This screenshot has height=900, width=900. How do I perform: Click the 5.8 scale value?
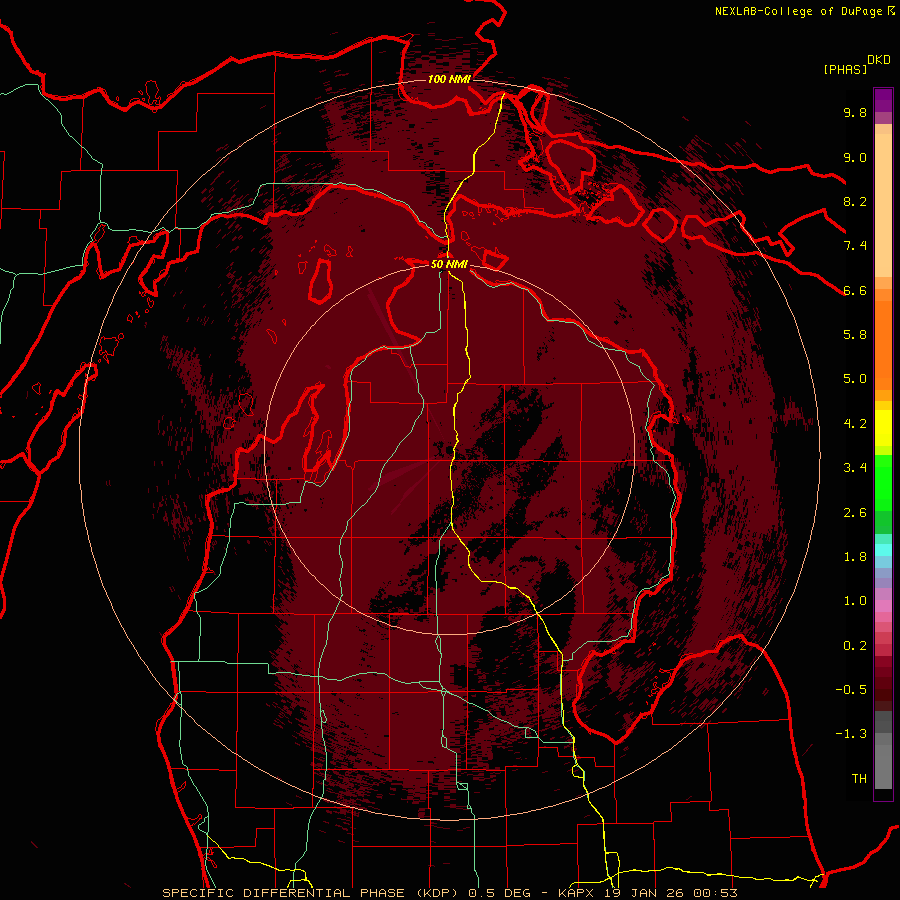click(x=855, y=335)
